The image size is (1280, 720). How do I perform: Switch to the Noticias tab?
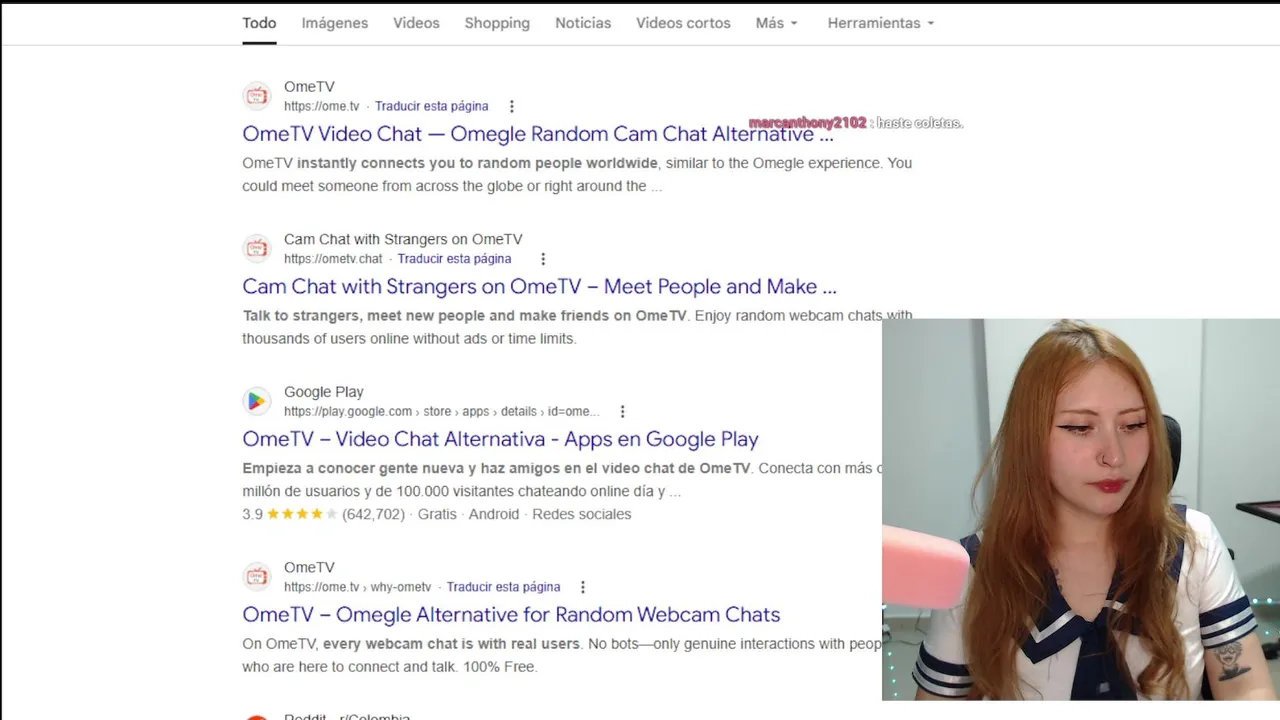pos(583,23)
